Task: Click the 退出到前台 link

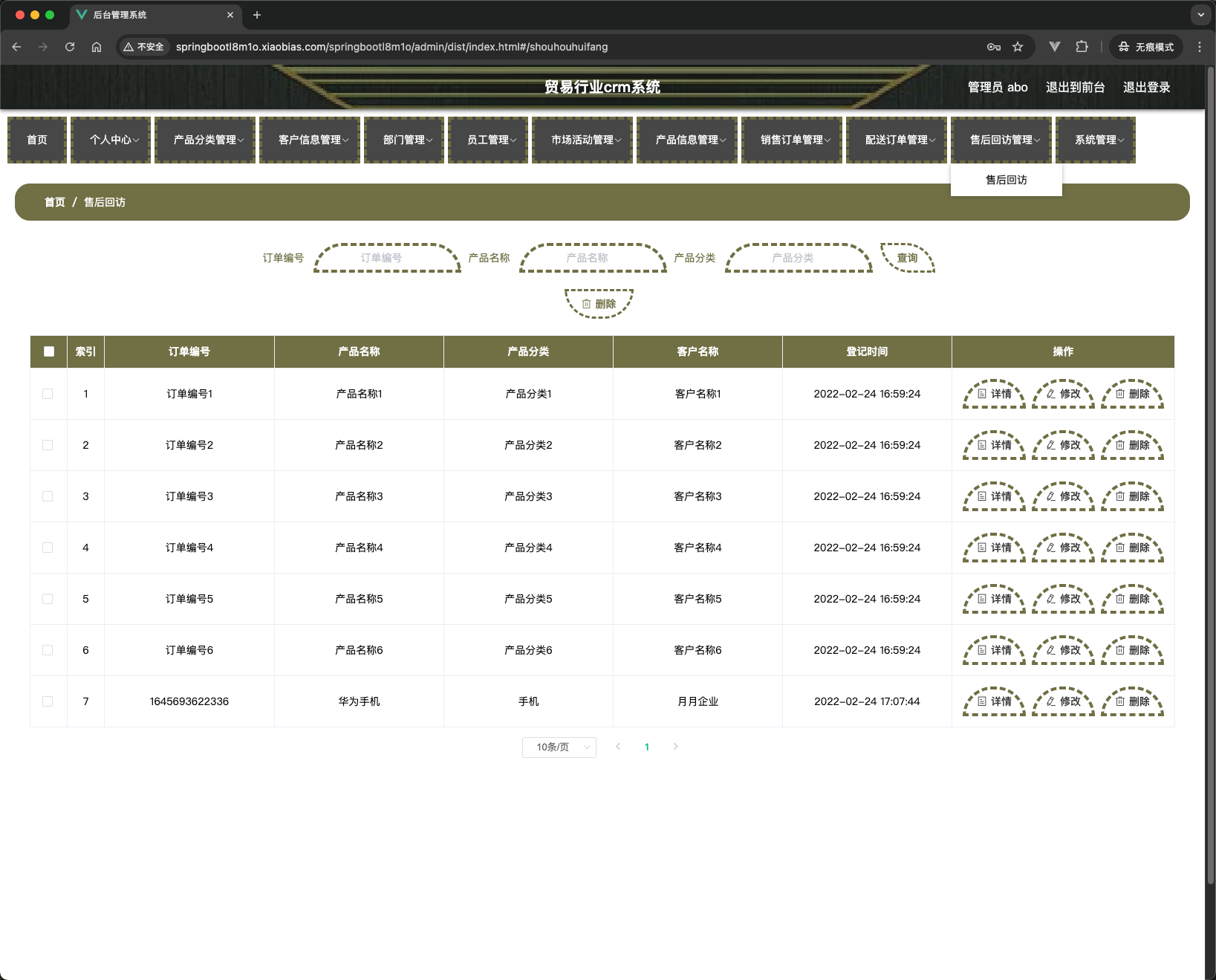Action: [1076, 88]
